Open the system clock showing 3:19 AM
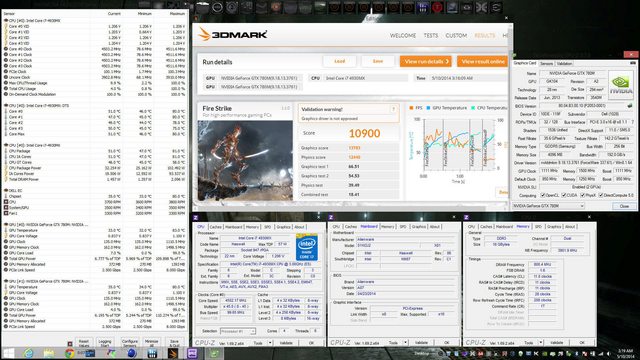Screen dimensions: 640x360 click(x=625, y=353)
